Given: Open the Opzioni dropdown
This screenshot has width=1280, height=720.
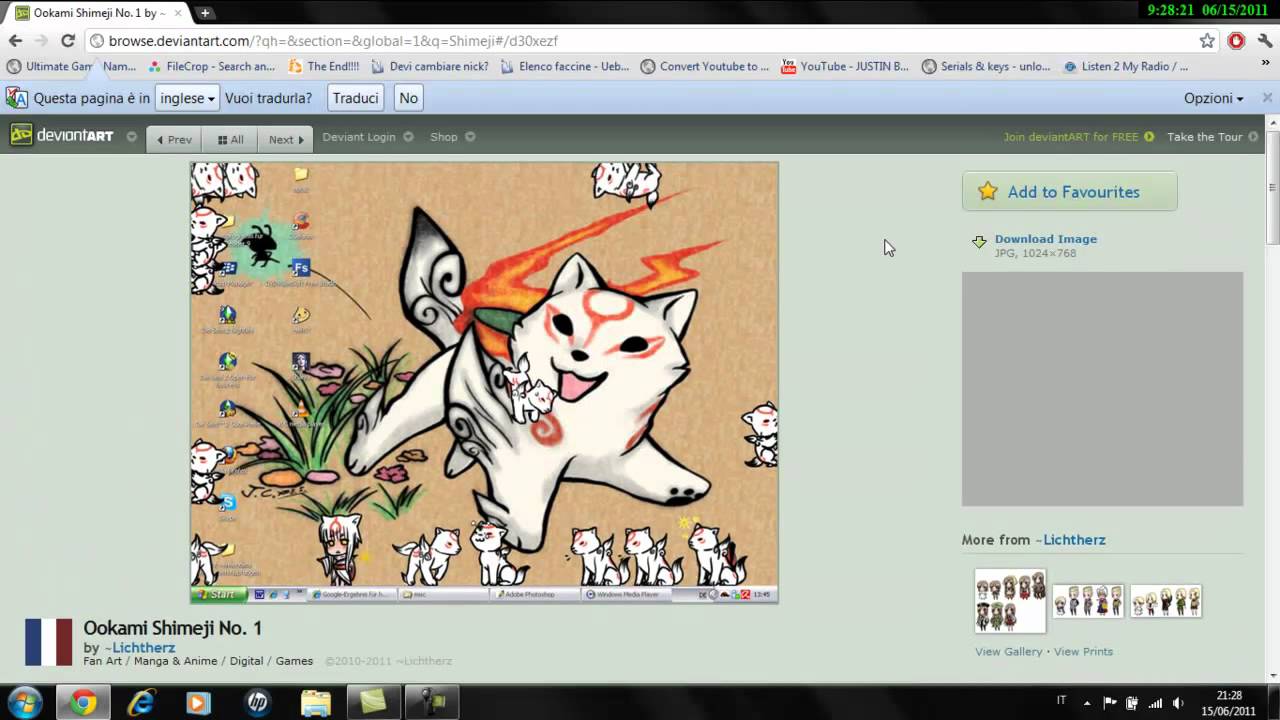Looking at the screenshot, I should point(1213,98).
